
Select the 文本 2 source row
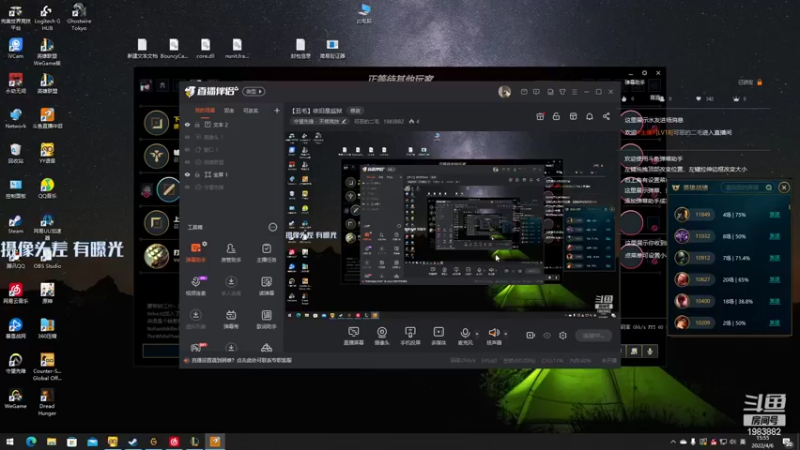pyautogui.click(x=232, y=124)
